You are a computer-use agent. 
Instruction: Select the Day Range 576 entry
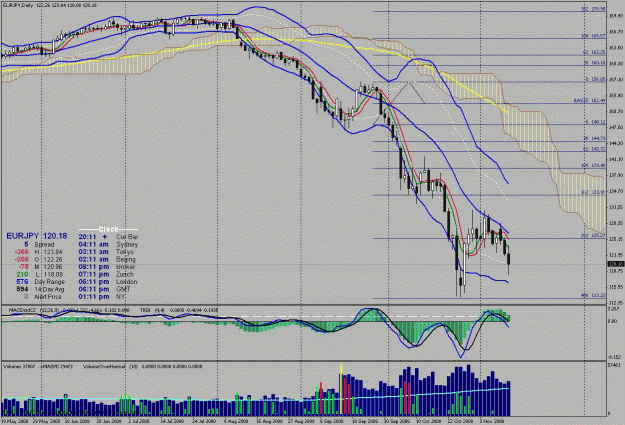pos(40,281)
